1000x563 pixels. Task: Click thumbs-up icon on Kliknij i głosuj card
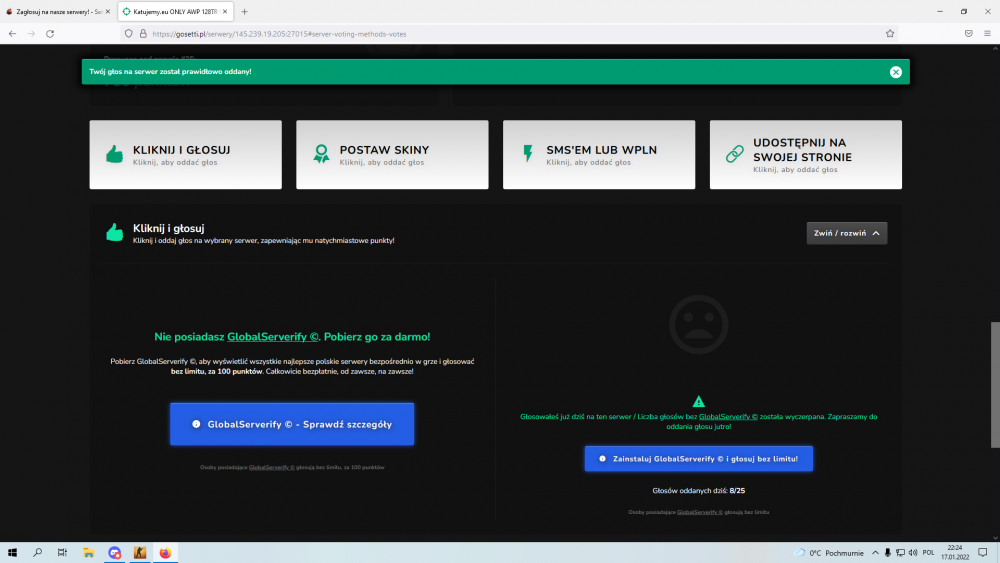pos(115,154)
